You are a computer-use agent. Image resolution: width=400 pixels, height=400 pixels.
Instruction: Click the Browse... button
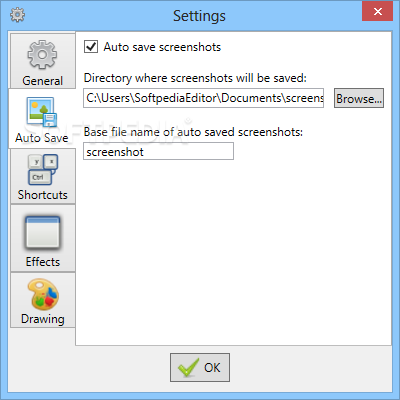359,98
